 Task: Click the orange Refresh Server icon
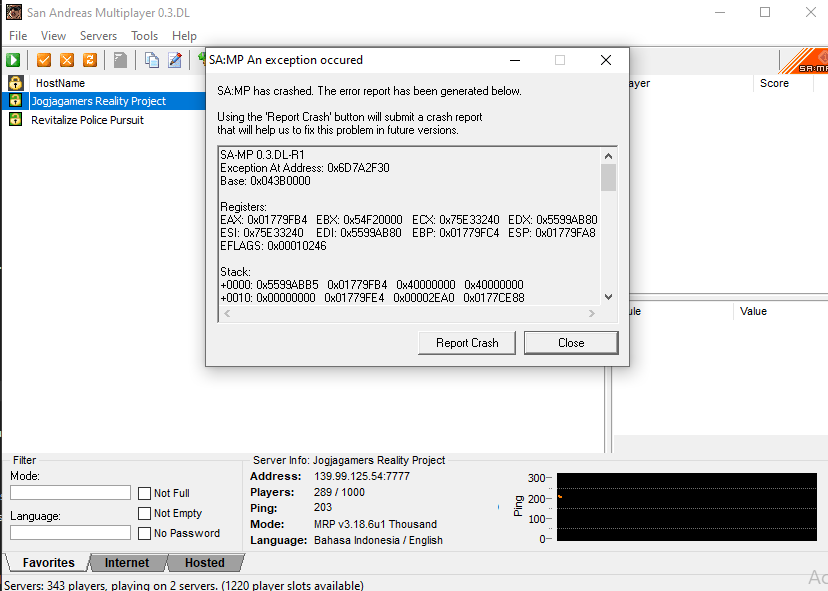pyautogui.click(x=90, y=60)
